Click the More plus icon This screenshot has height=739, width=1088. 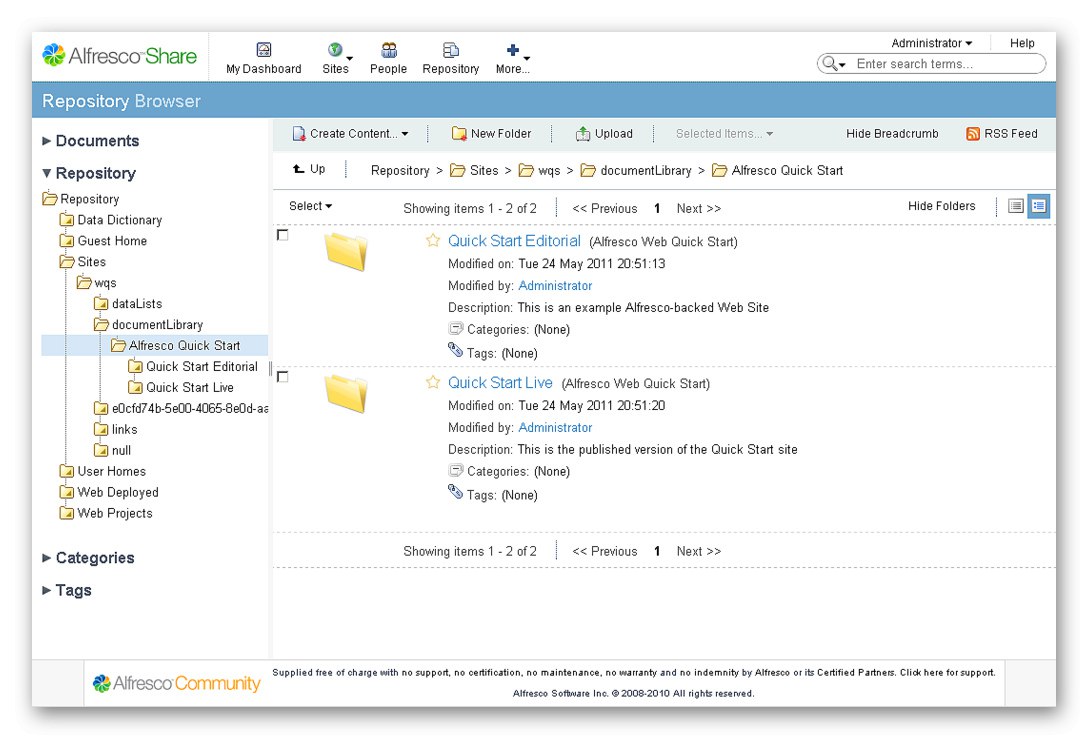[x=513, y=49]
